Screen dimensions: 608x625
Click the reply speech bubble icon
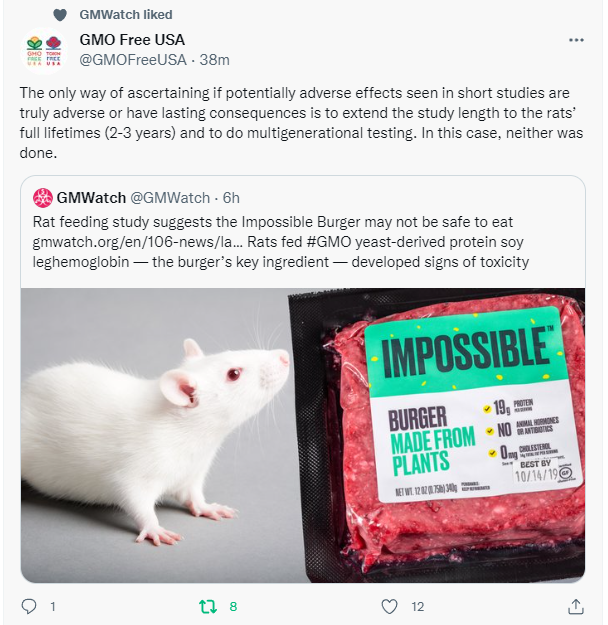pos(29,606)
